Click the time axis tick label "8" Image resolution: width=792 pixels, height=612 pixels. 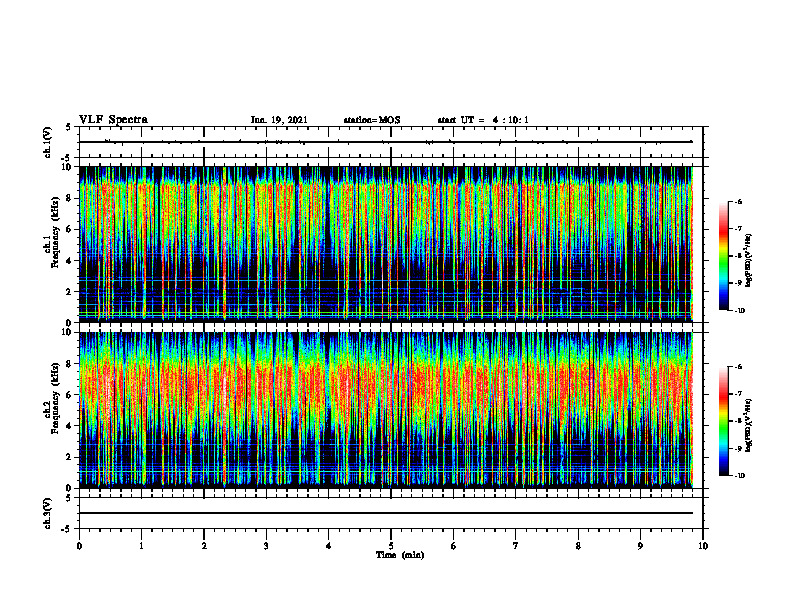click(578, 546)
